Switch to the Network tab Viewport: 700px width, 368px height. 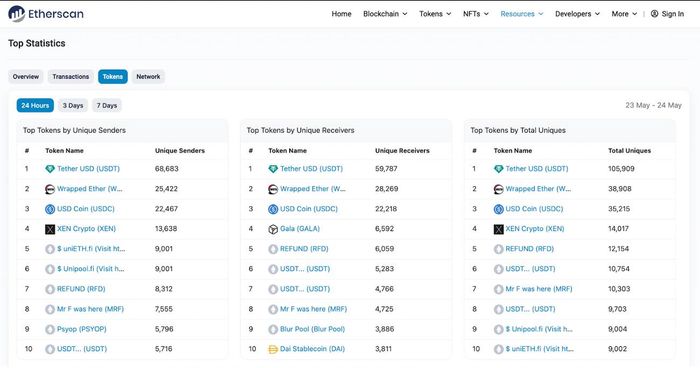[x=148, y=76]
